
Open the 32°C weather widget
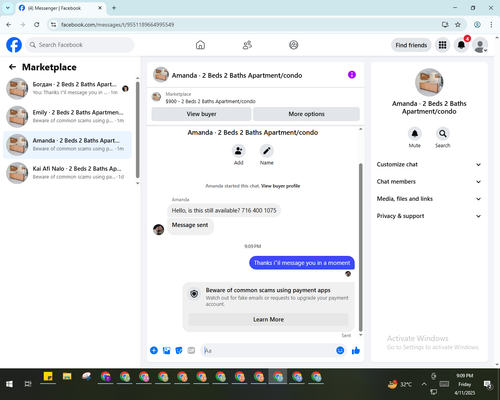coord(400,384)
